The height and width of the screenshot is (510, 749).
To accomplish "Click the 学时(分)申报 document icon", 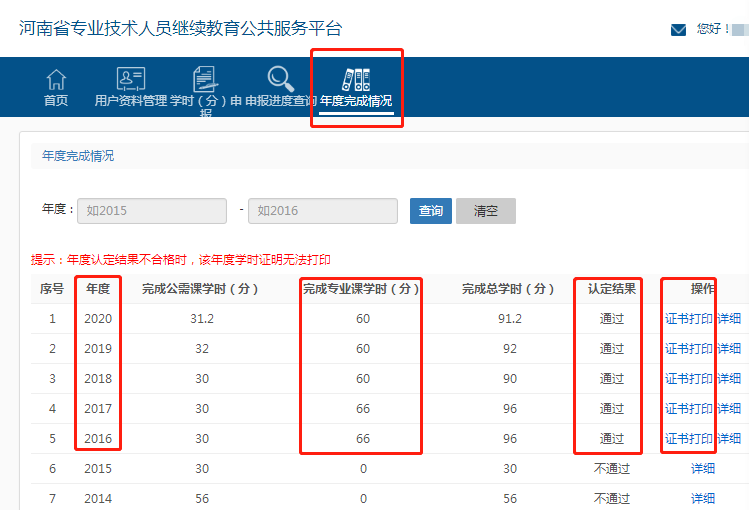I will click(x=205, y=78).
